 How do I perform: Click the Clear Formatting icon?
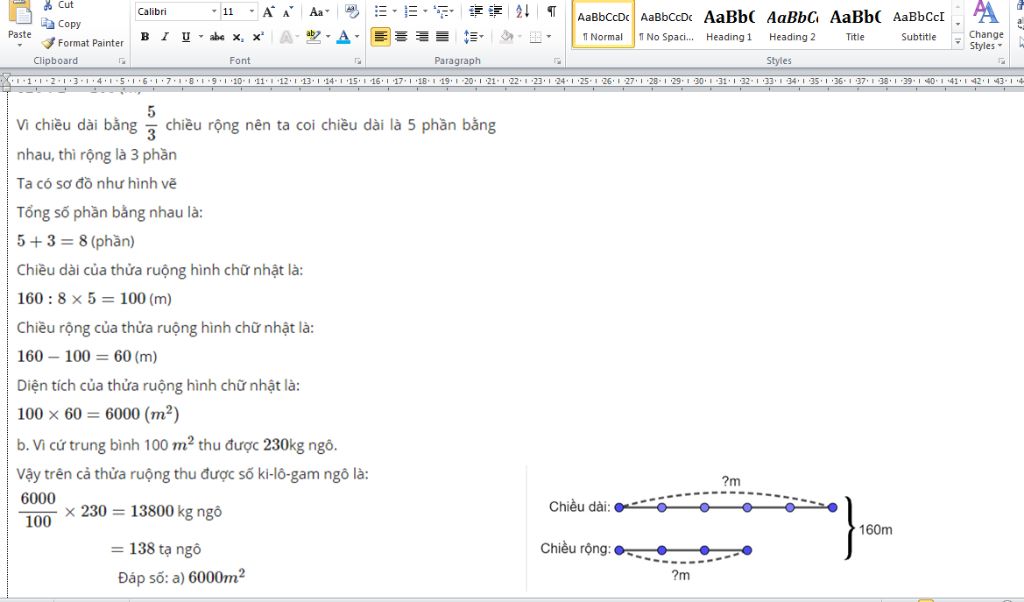tap(352, 12)
